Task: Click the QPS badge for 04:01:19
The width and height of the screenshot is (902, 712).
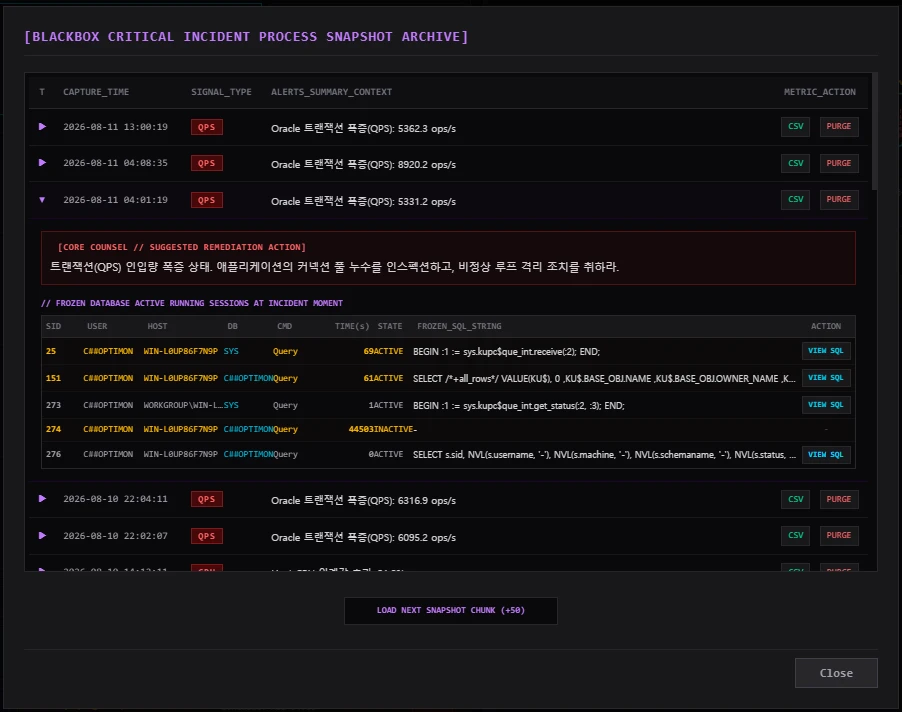Action: point(207,200)
